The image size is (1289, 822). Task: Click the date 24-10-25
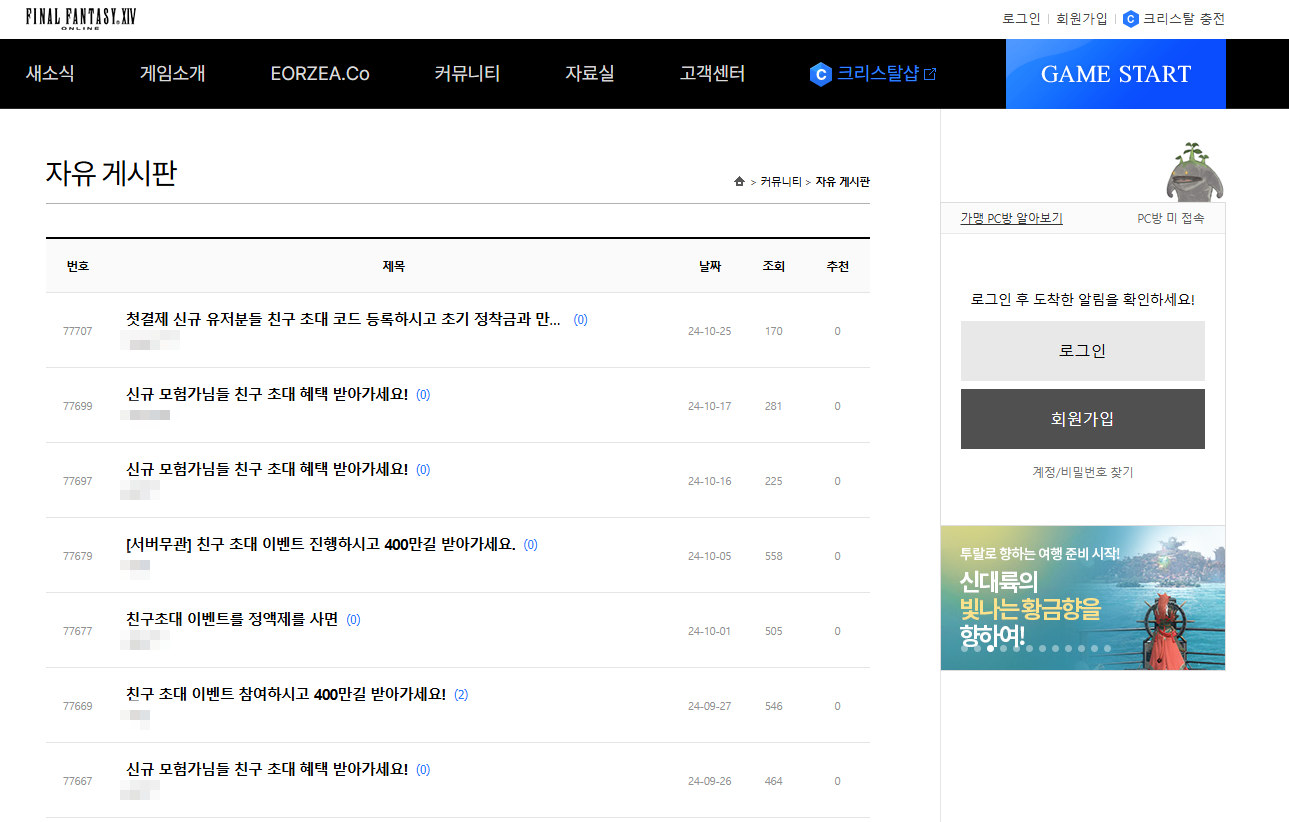point(710,331)
